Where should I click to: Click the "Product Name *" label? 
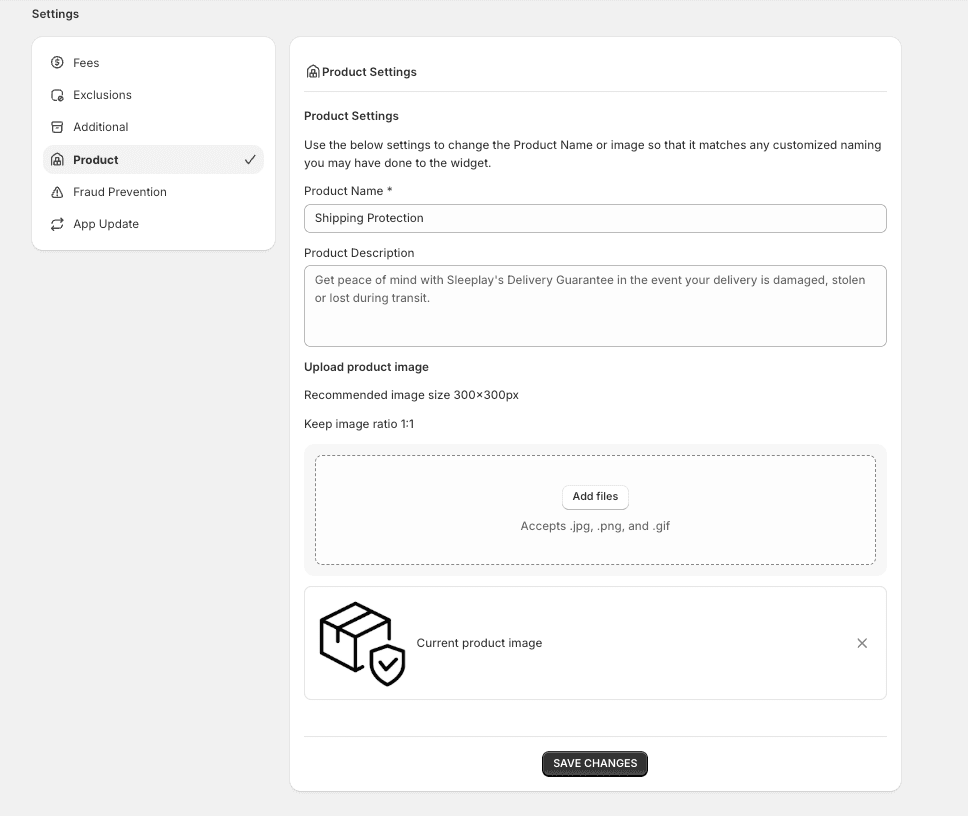348,191
